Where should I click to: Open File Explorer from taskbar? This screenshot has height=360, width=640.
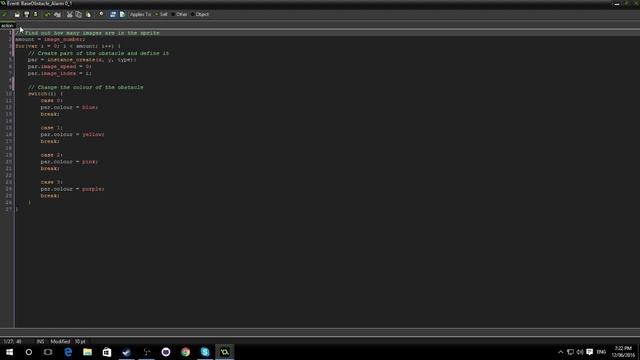87,352
